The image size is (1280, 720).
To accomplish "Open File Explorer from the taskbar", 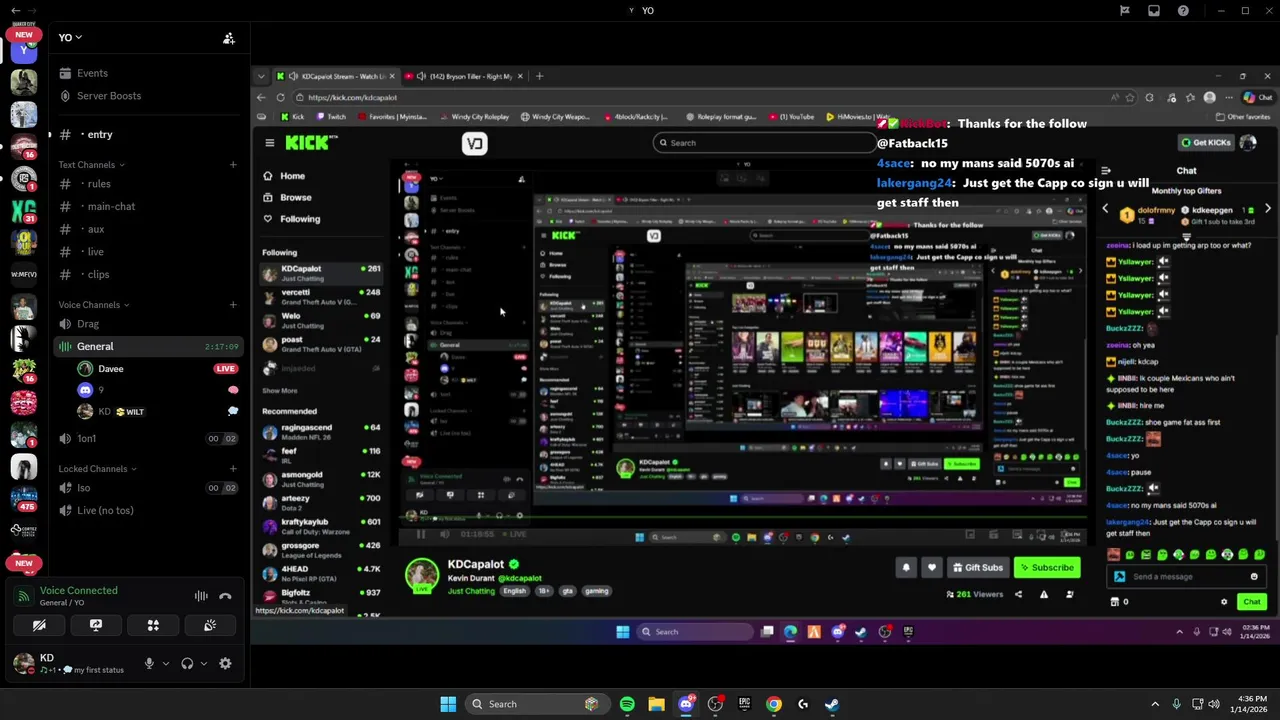I will pos(656,704).
